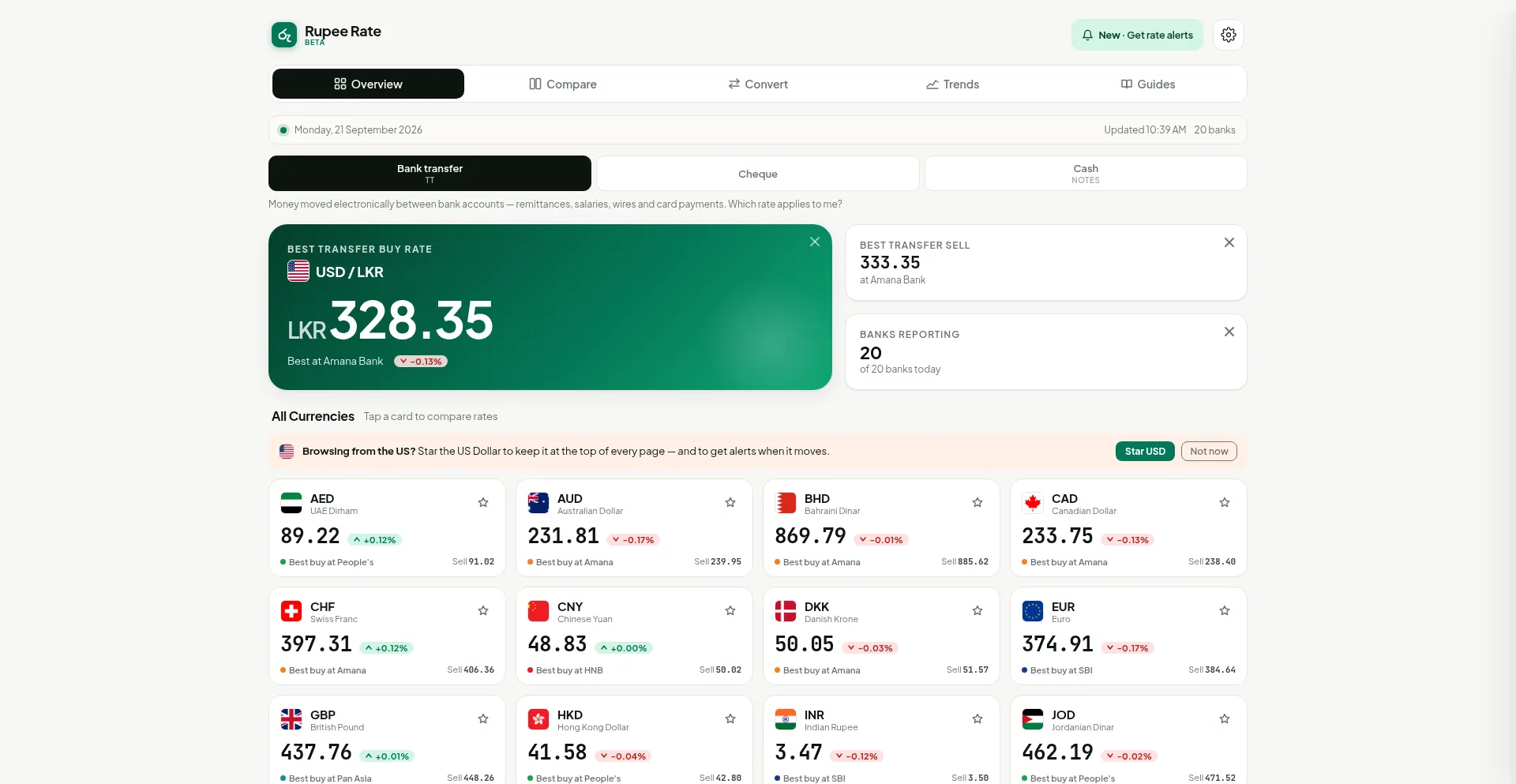Image resolution: width=1516 pixels, height=784 pixels.
Task: Select the Bank transfer rate type
Action: pyautogui.click(x=430, y=174)
